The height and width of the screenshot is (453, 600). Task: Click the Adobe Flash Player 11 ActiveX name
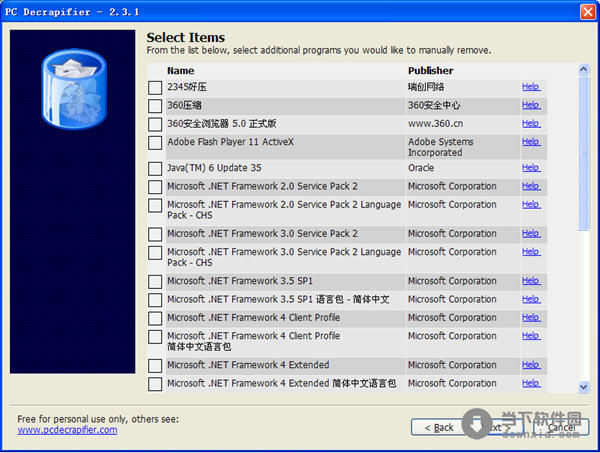[x=230, y=142]
